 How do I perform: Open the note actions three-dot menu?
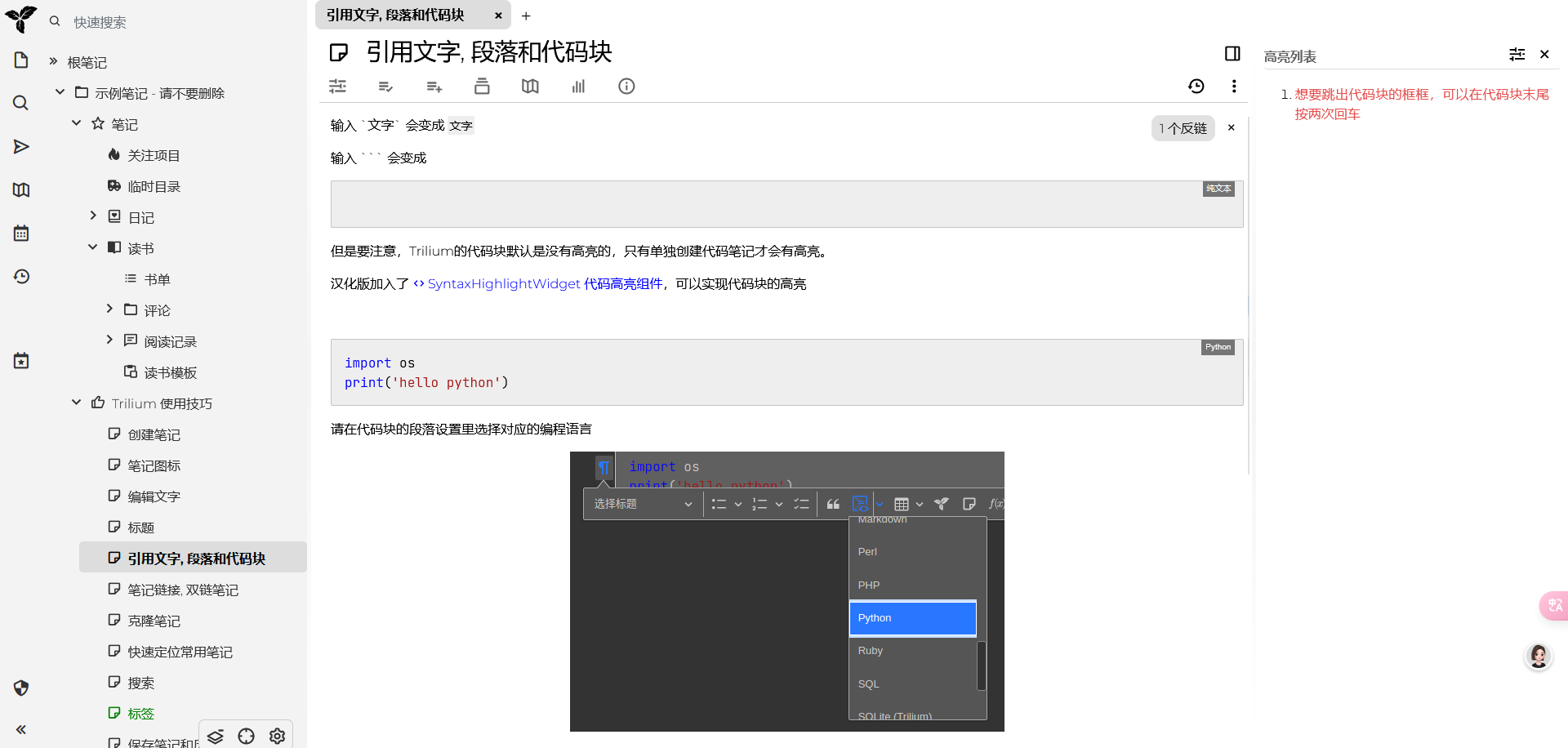click(1234, 86)
